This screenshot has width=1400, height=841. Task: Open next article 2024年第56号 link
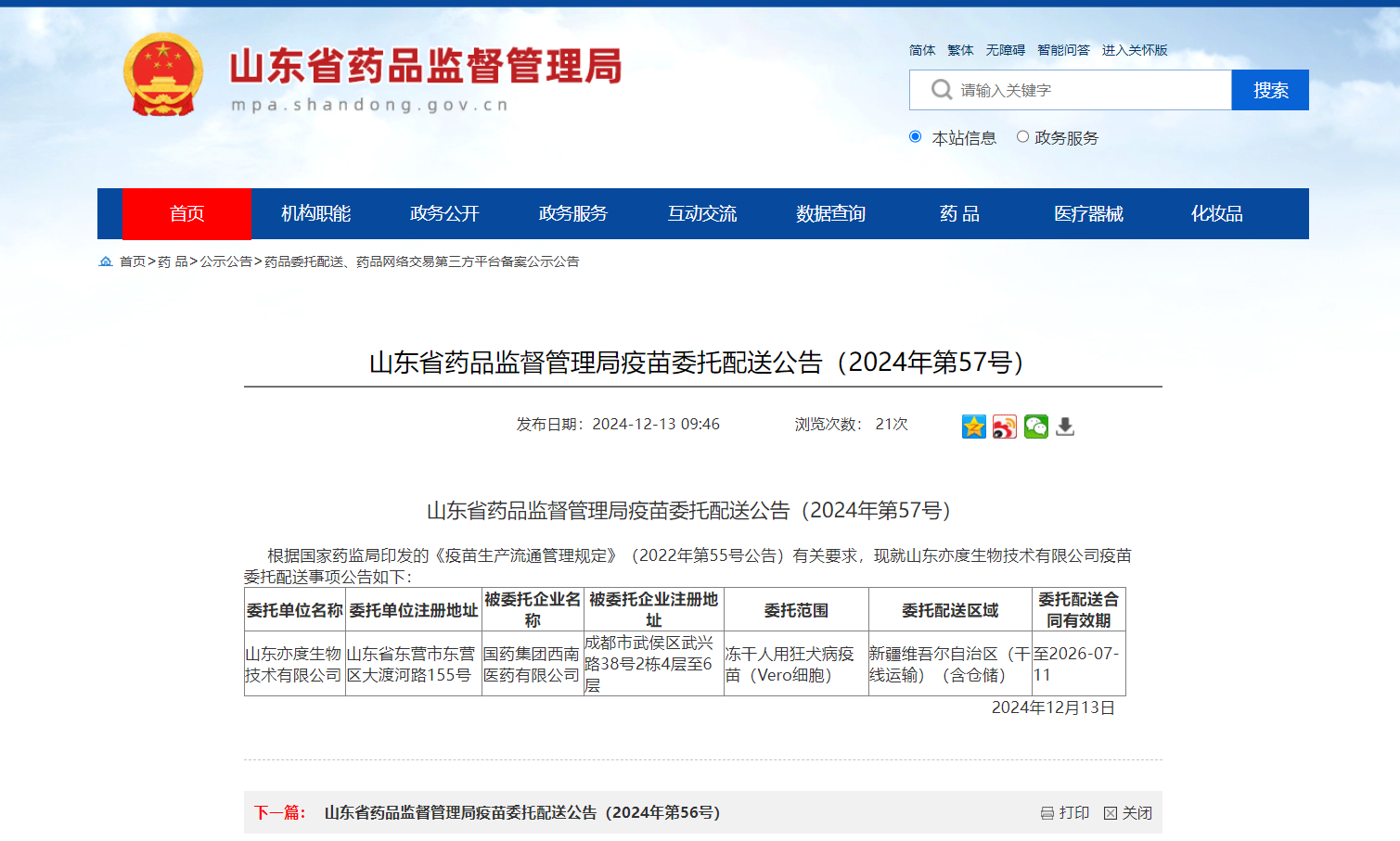click(521, 812)
